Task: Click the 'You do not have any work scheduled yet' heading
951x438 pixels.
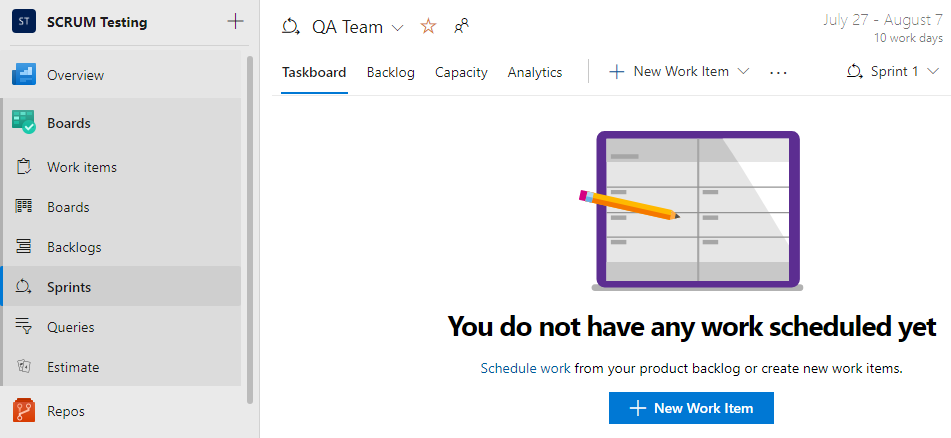Action: 692,326
